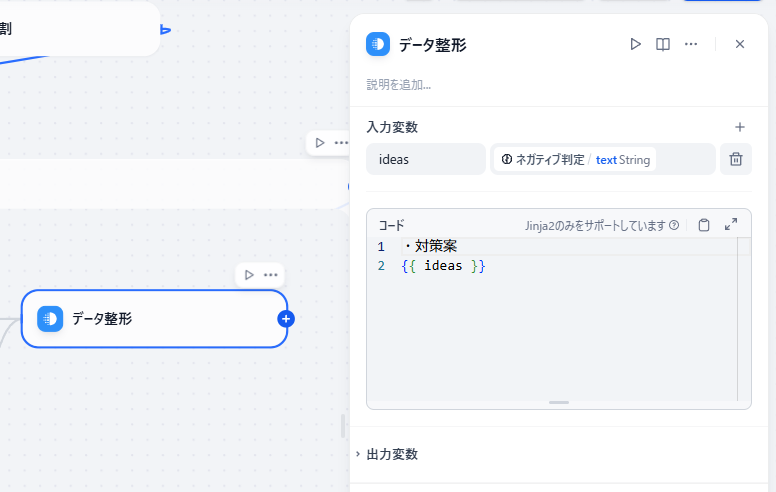Close the データ整形 settings panel
The width and height of the screenshot is (776, 492).
(x=740, y=44)
